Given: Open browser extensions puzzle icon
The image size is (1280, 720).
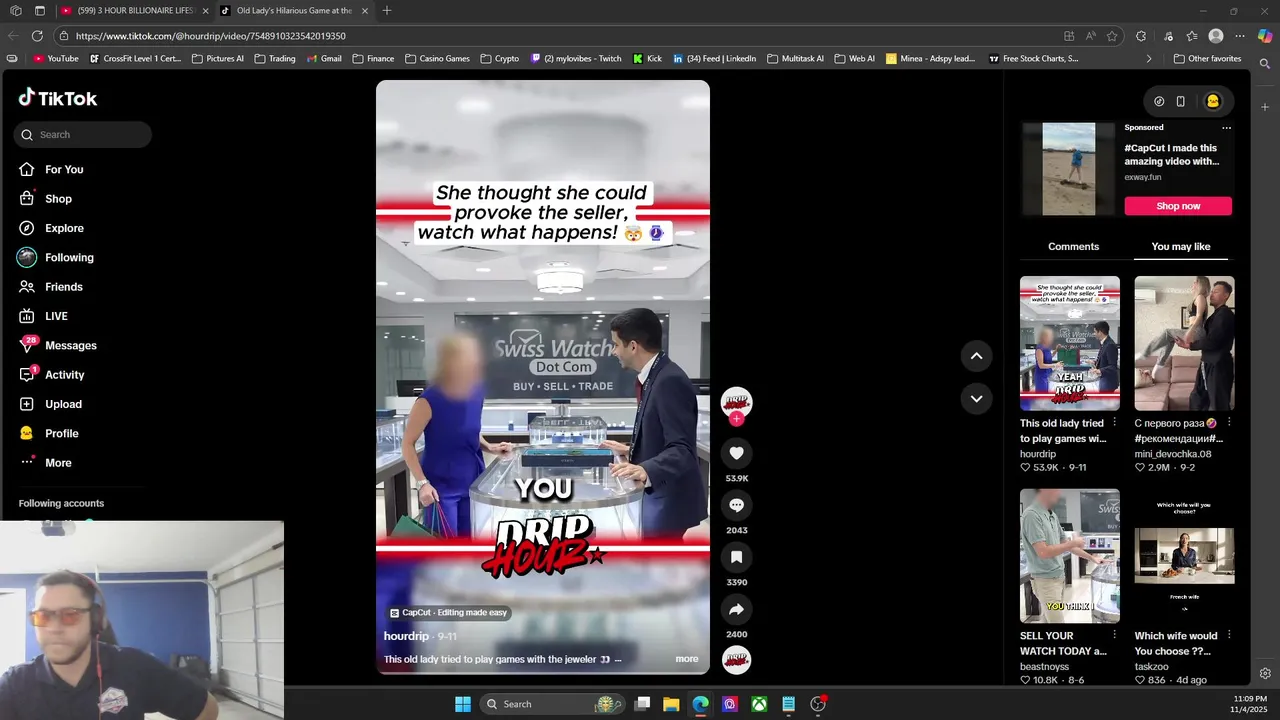Looking at the screenshot, I should tap(1141, 36).
